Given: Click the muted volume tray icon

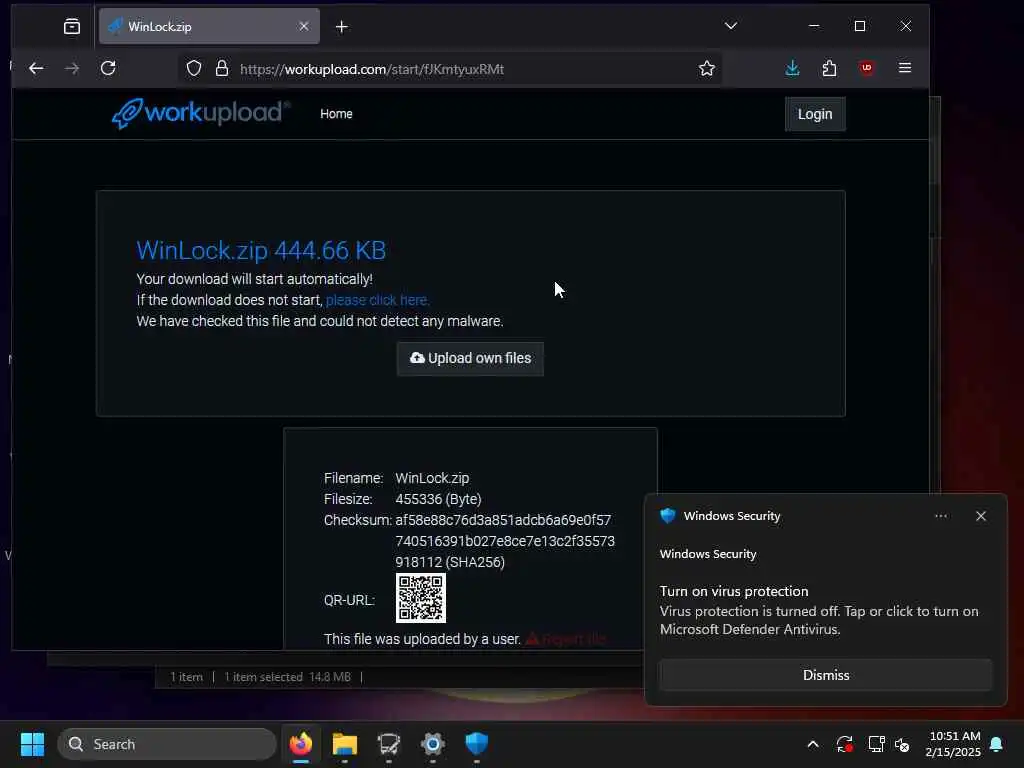Looking at the screenshot, I should (903, 744).
